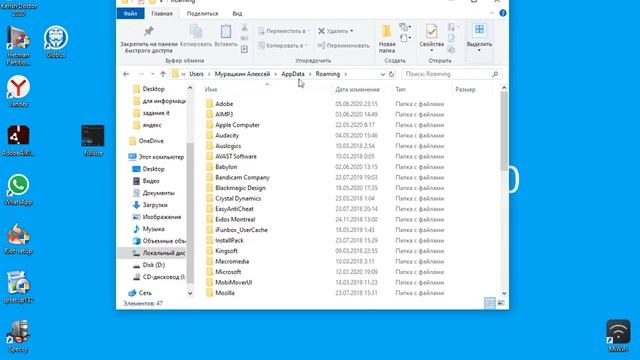
Task: Switch to the Share ribbon tab
Action: (x=202, y=13)
